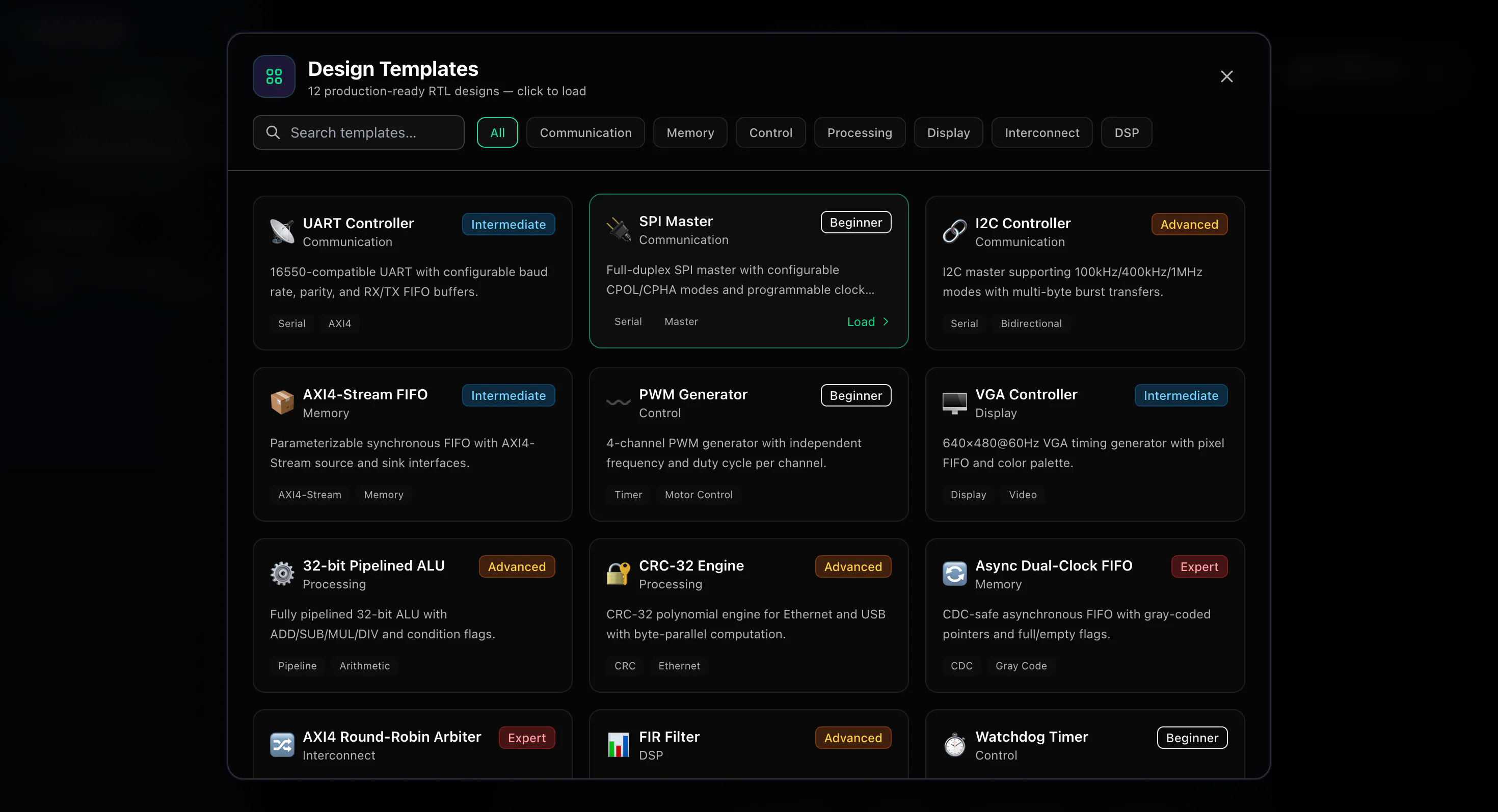Viewport: 1498px width, 812px height.
Task: Click the Advanced badge on I2C Controller
Action: pyautogui.click(x=1189, y=224)
